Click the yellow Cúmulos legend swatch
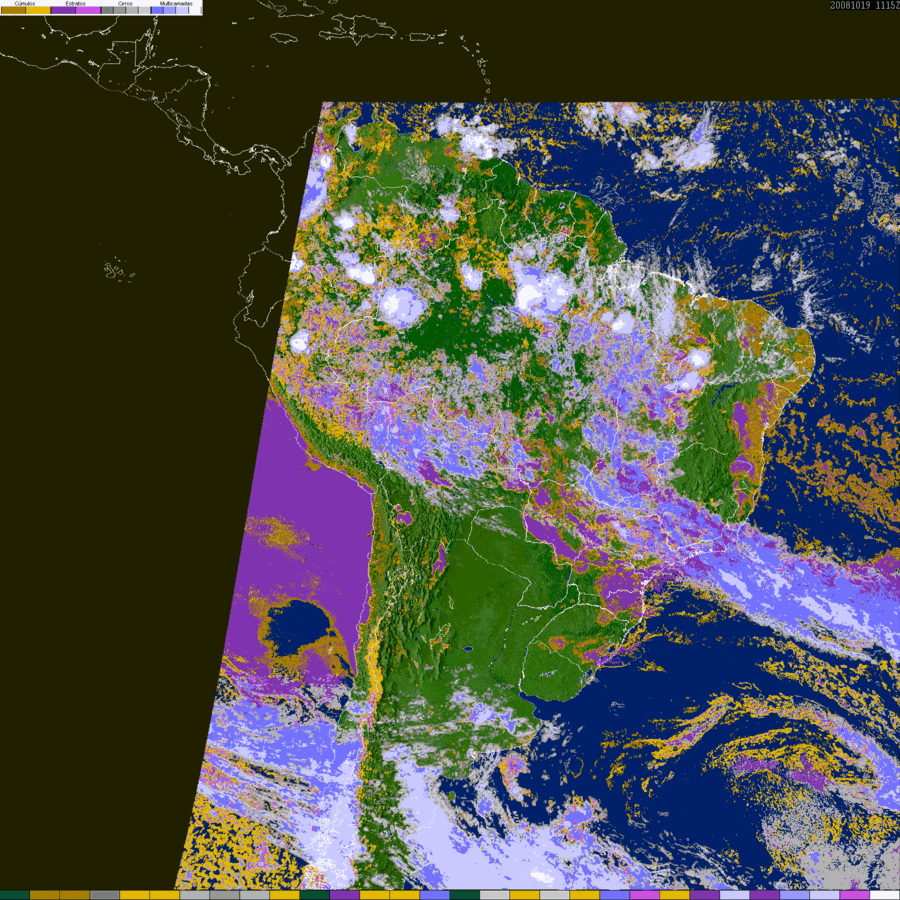 pos(38,10)
